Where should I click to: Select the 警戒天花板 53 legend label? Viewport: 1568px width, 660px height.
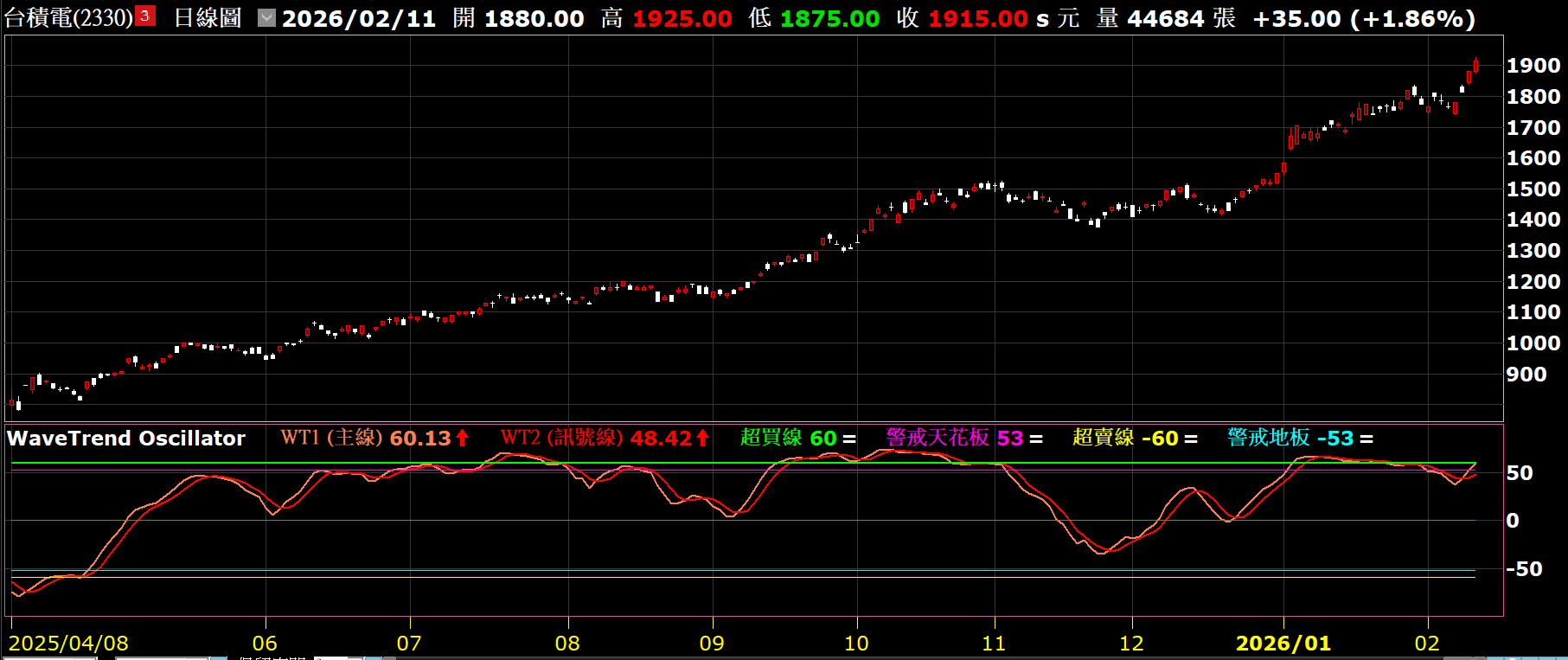coord(954,439)
